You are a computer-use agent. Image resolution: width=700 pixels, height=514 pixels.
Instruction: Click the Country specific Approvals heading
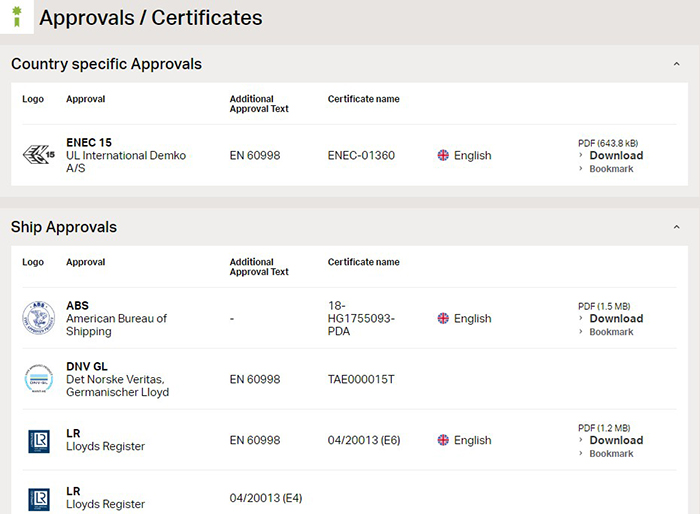click(106, 64)
